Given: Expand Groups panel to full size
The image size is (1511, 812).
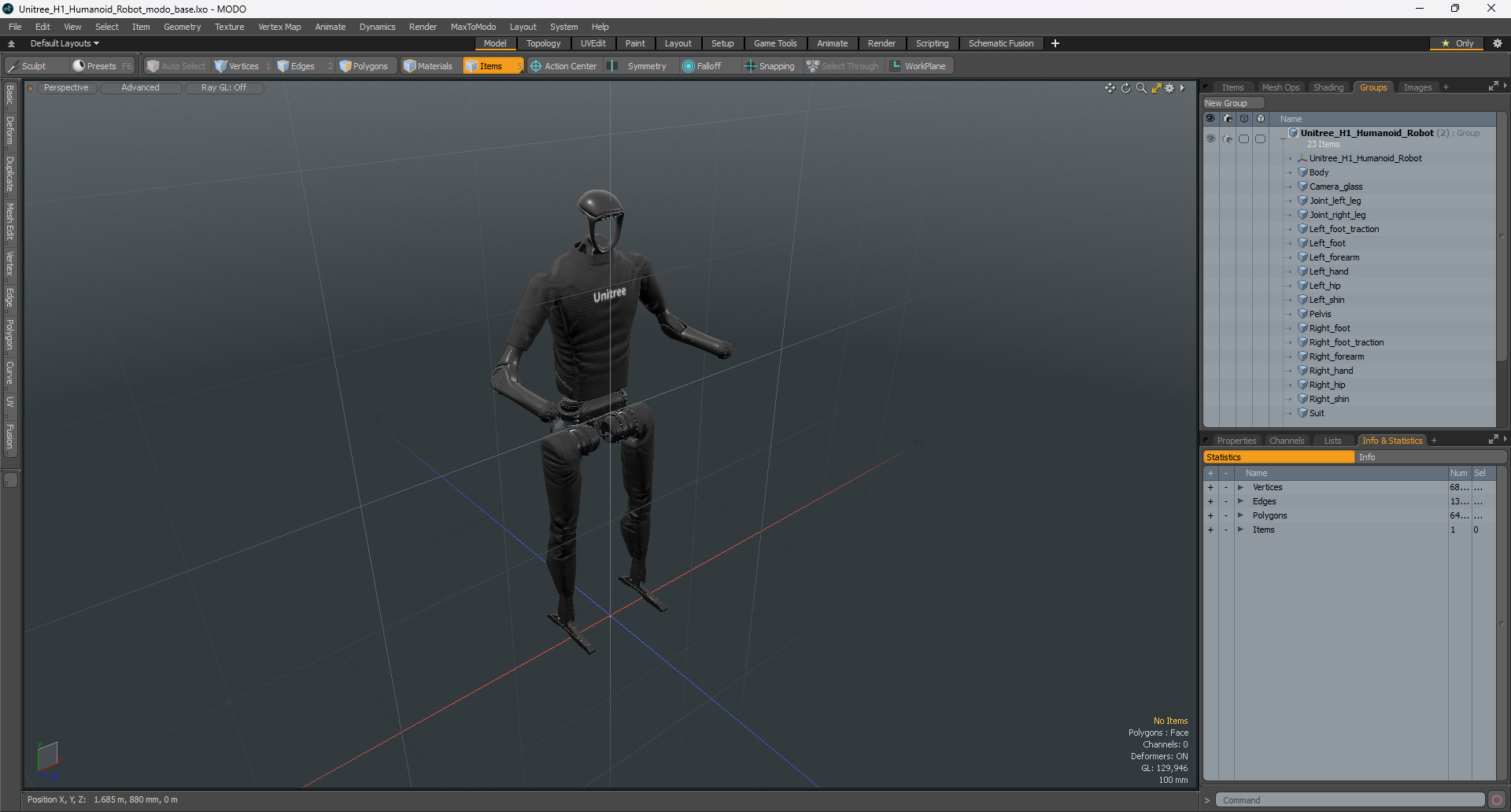Looking at the screenshot, I should click(1493, 87).
